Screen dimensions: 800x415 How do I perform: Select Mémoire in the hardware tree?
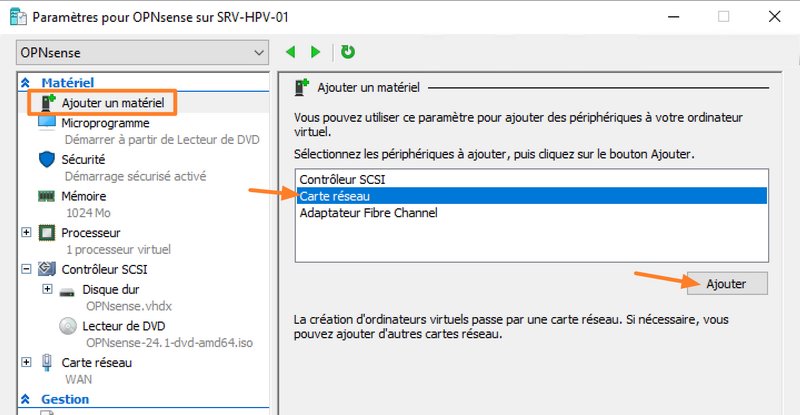coord(84,197)
